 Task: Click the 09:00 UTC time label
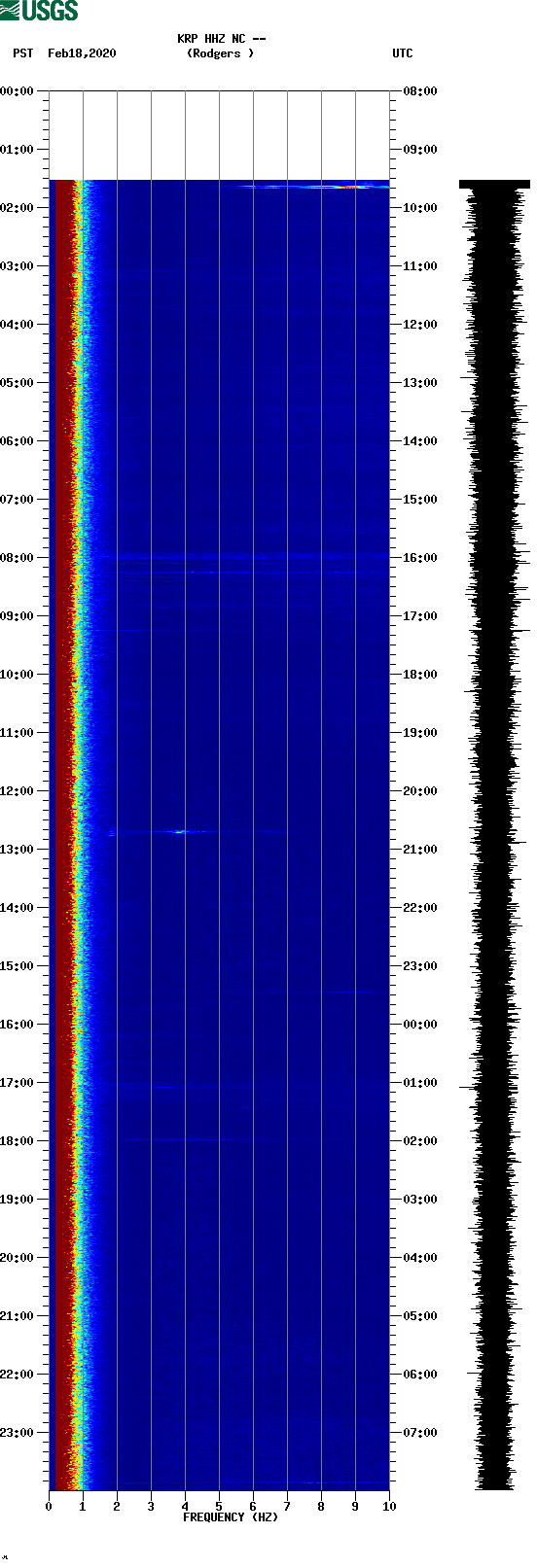(420, 150)
